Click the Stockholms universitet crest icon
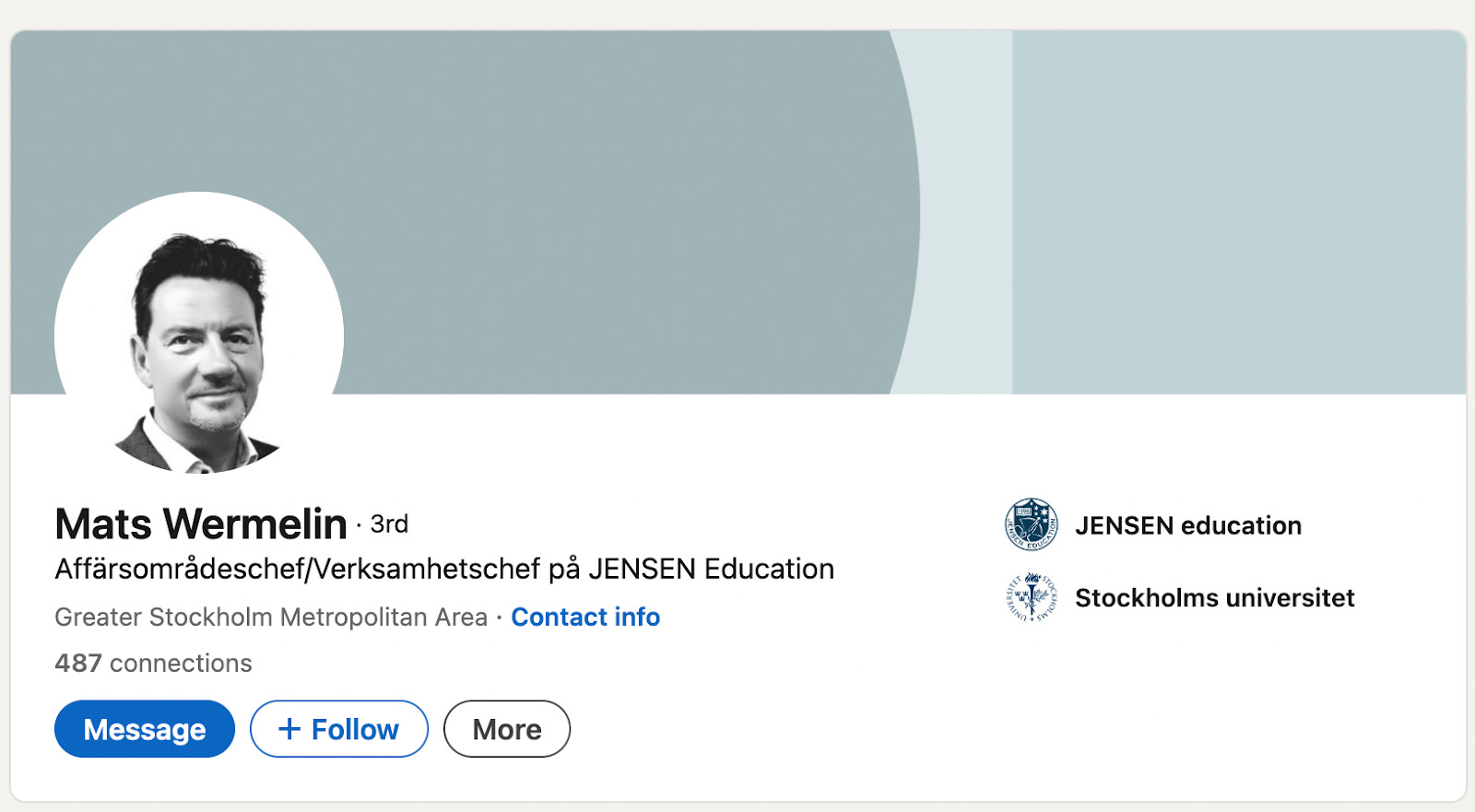Viewport: 1475px width, 812px height. (1031, 597)
